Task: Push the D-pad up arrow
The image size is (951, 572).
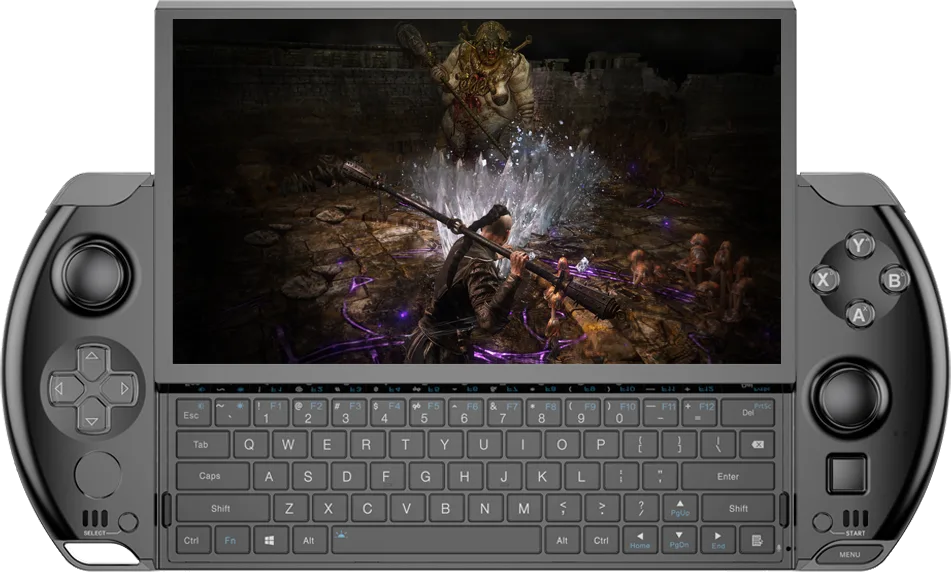Action: 92,358
